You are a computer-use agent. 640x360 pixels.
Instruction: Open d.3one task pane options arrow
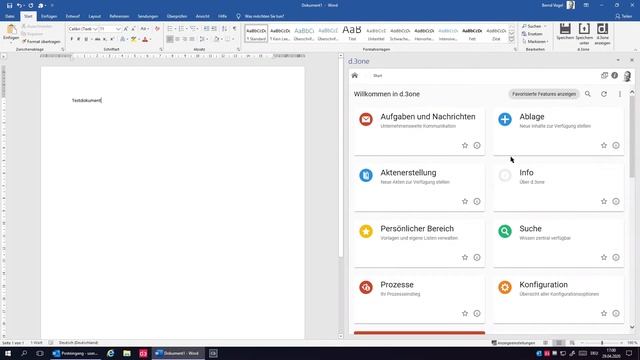tap(618, 60)
